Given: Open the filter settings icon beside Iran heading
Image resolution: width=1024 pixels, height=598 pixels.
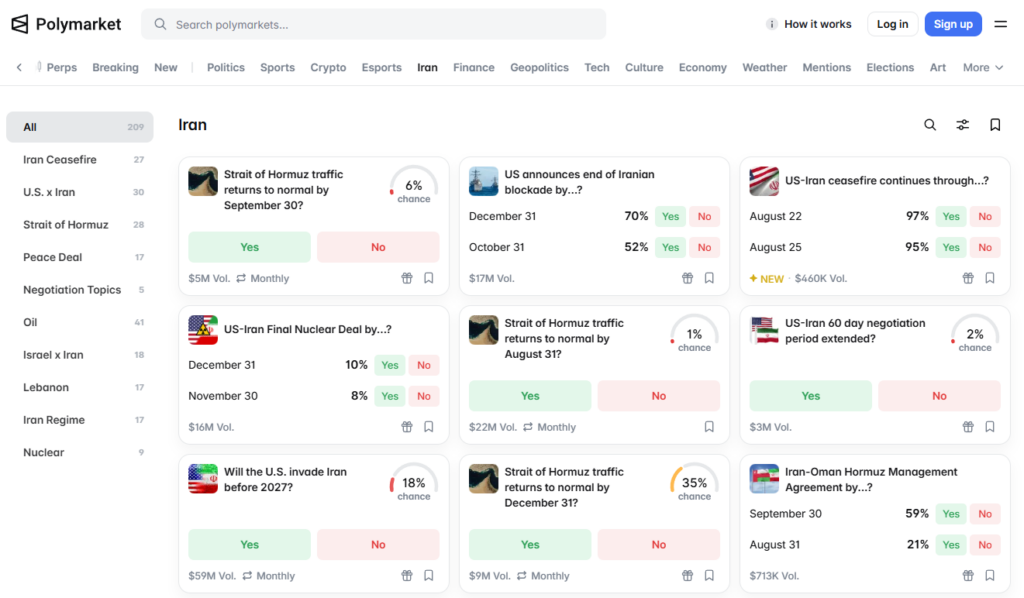Looking at the screenshot, I should tap(963, 125).
